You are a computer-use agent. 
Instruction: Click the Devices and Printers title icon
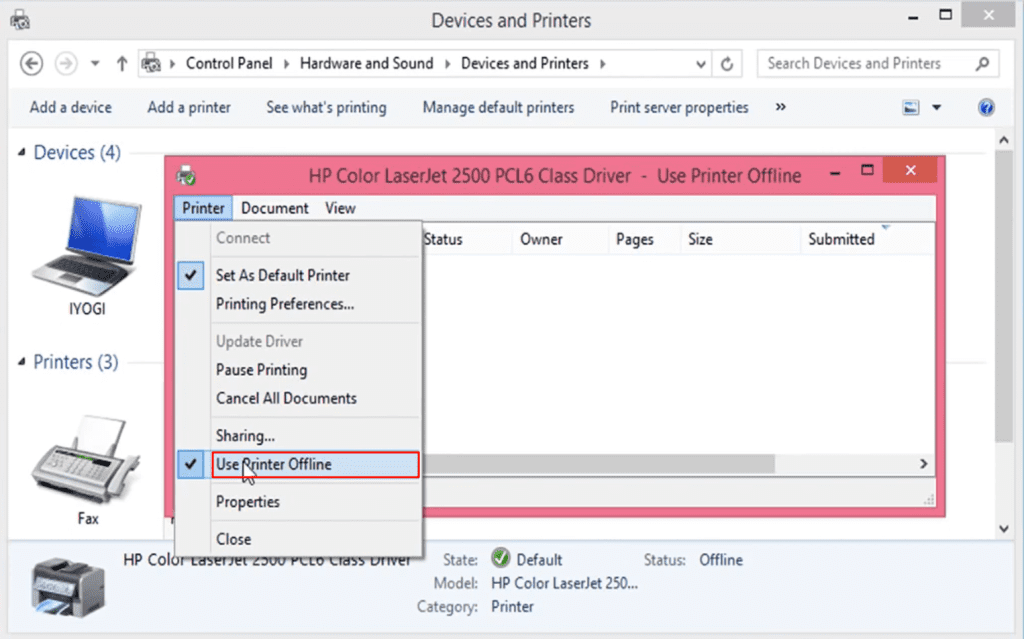pyautogui.click(x=20, y=20)
